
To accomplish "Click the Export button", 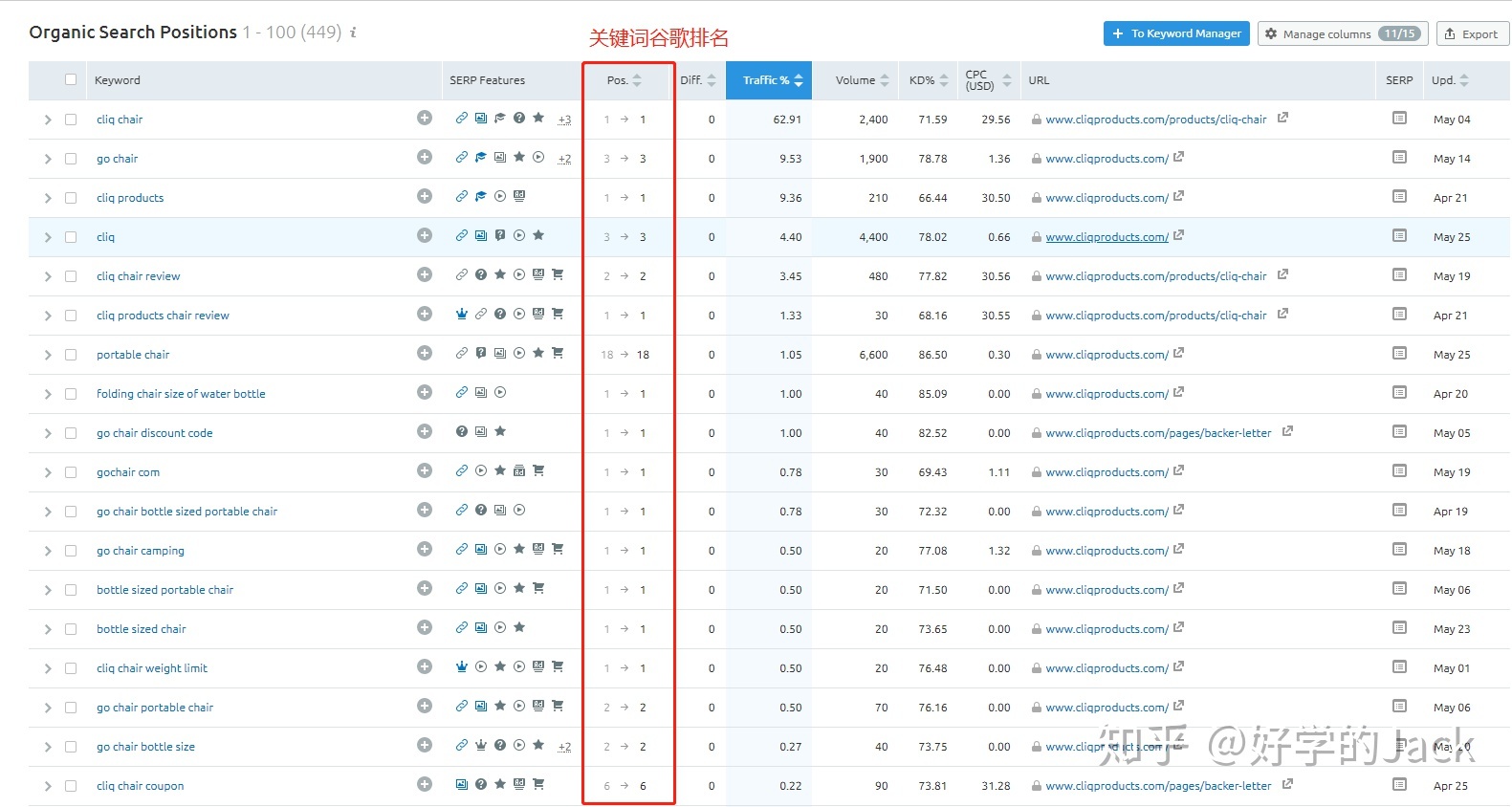I will click(1472, 33).
